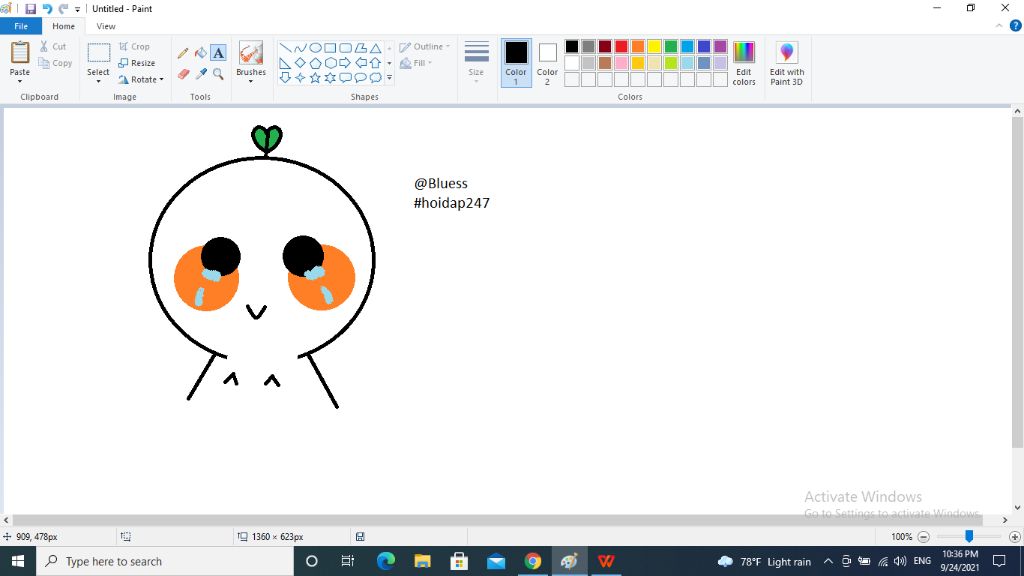Open the Select dropdown arrow
The width and height of the screenshot is (1024, 576).
pos(99,82)
